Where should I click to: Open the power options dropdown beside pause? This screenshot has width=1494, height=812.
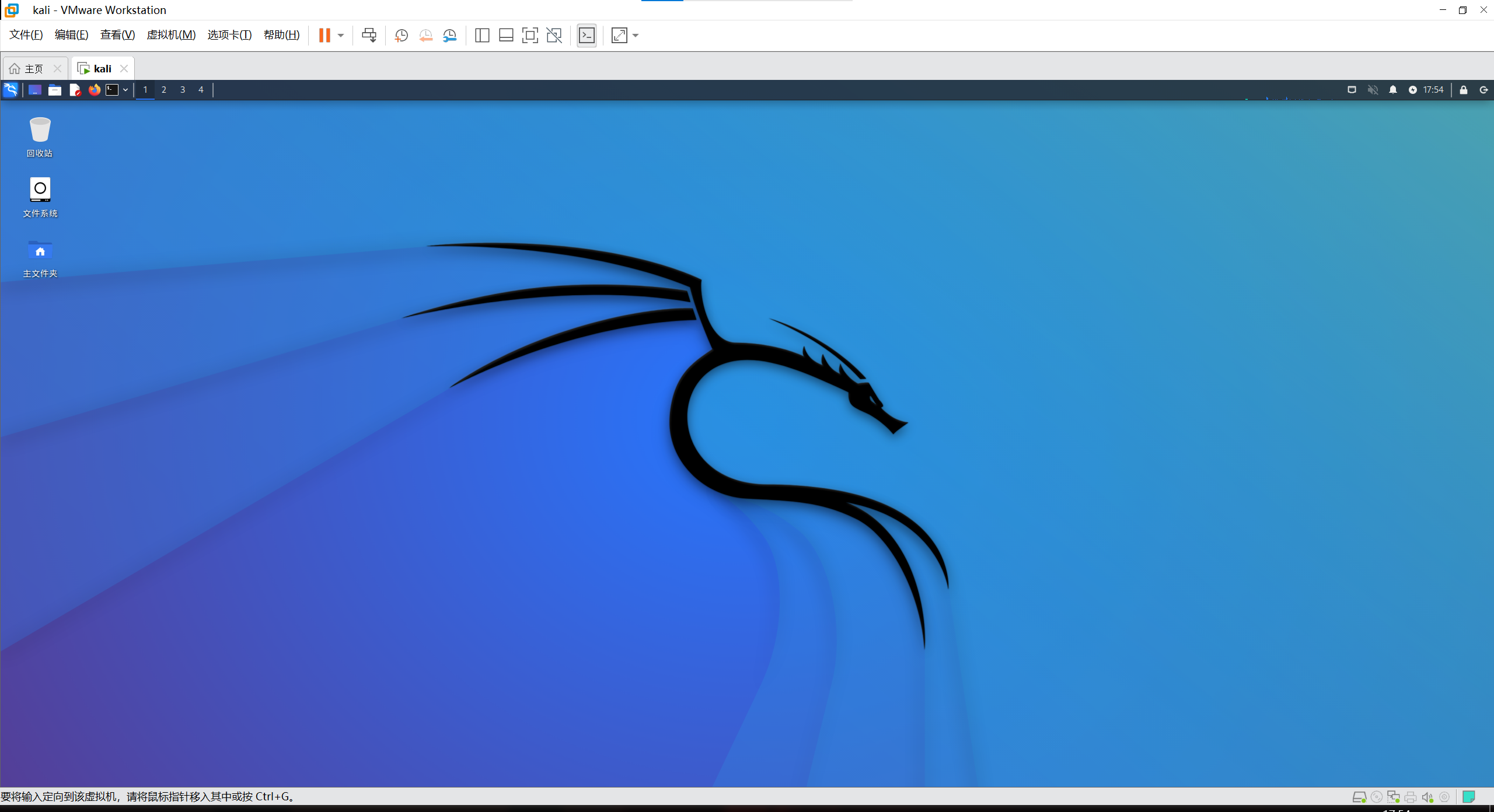point(341,36)
